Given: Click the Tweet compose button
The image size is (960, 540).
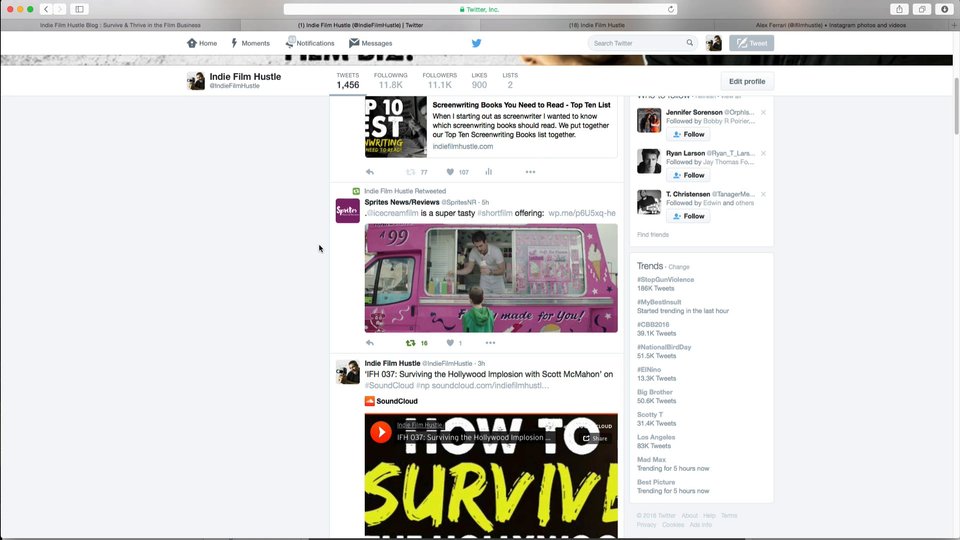Looking at the screenshot, I should 751,43.
